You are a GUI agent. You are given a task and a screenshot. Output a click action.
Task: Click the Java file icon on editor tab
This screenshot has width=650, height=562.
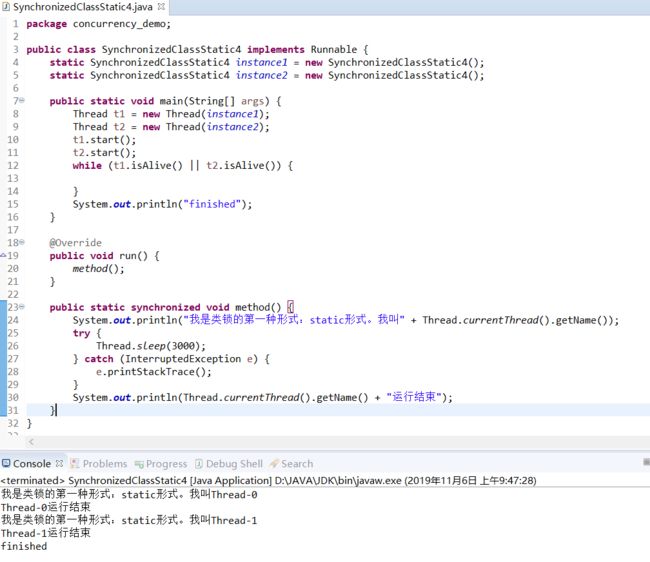[6, 7]
